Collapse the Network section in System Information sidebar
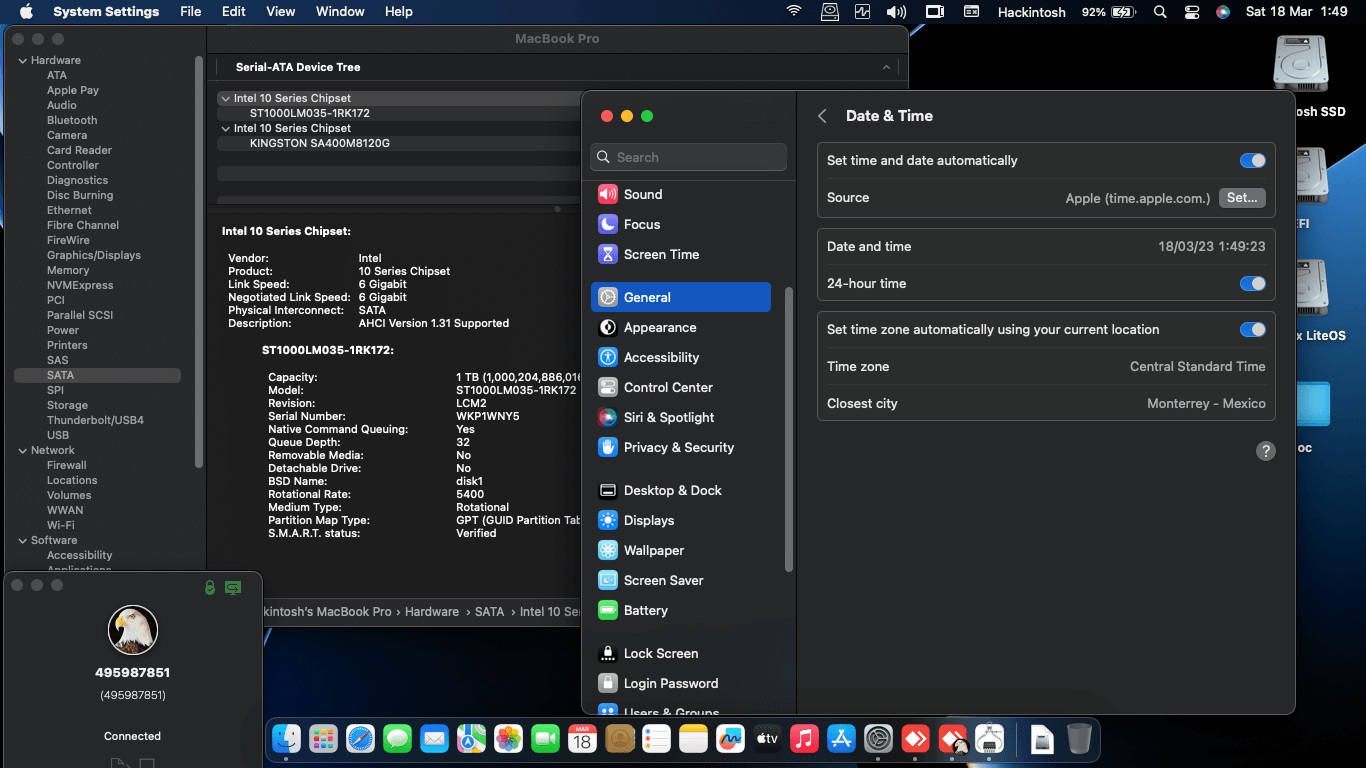This screenshot has width=1366, height=768. coord(23,450)
